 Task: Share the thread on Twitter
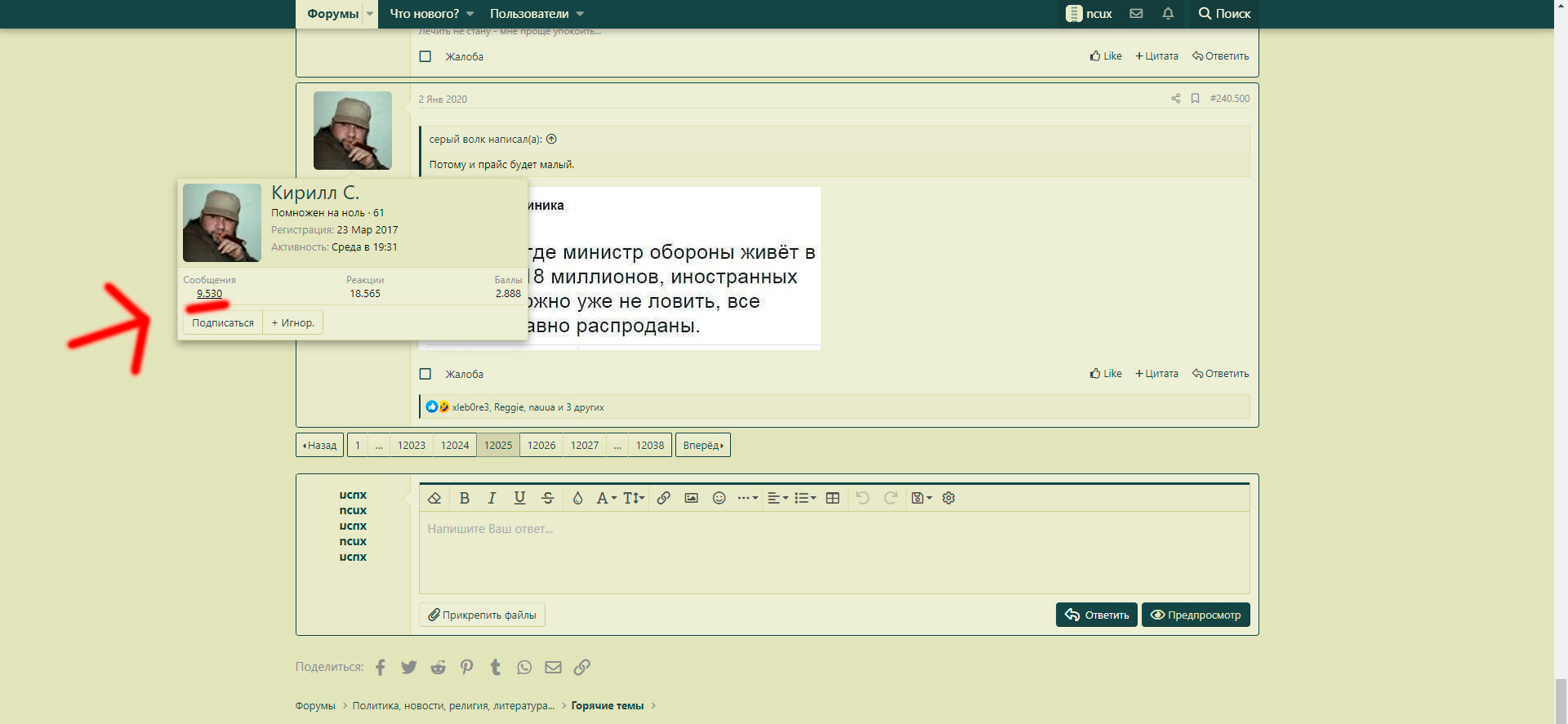click(x=409, y=668)
